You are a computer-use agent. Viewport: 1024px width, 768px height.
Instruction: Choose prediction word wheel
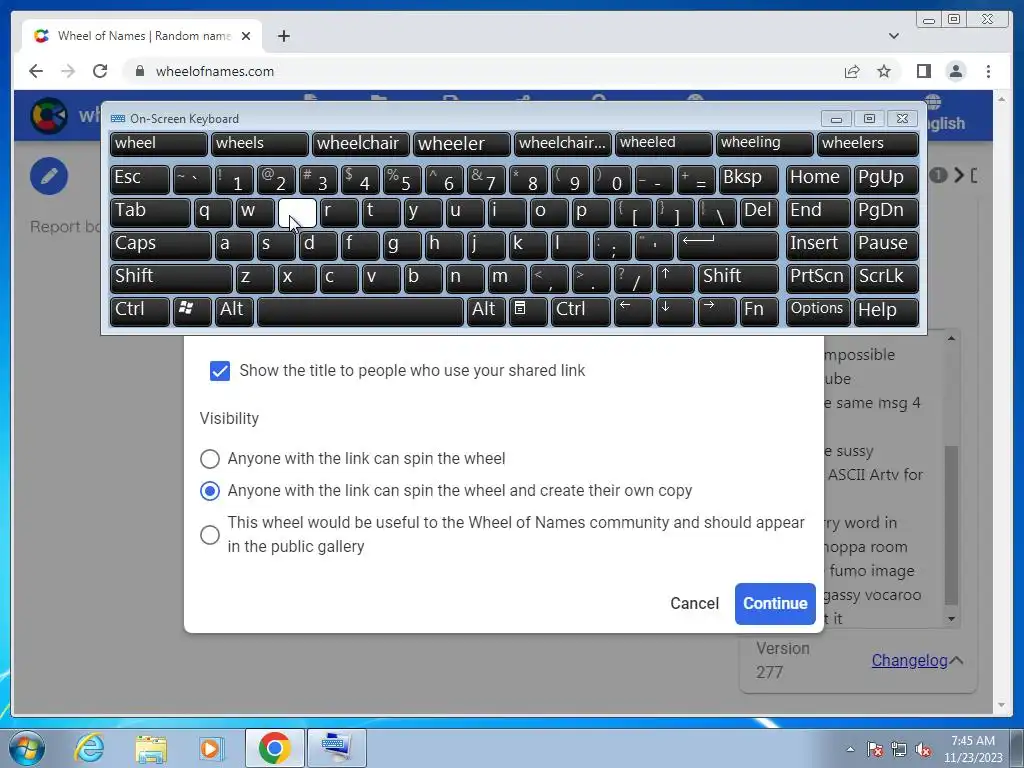point(159,144)
